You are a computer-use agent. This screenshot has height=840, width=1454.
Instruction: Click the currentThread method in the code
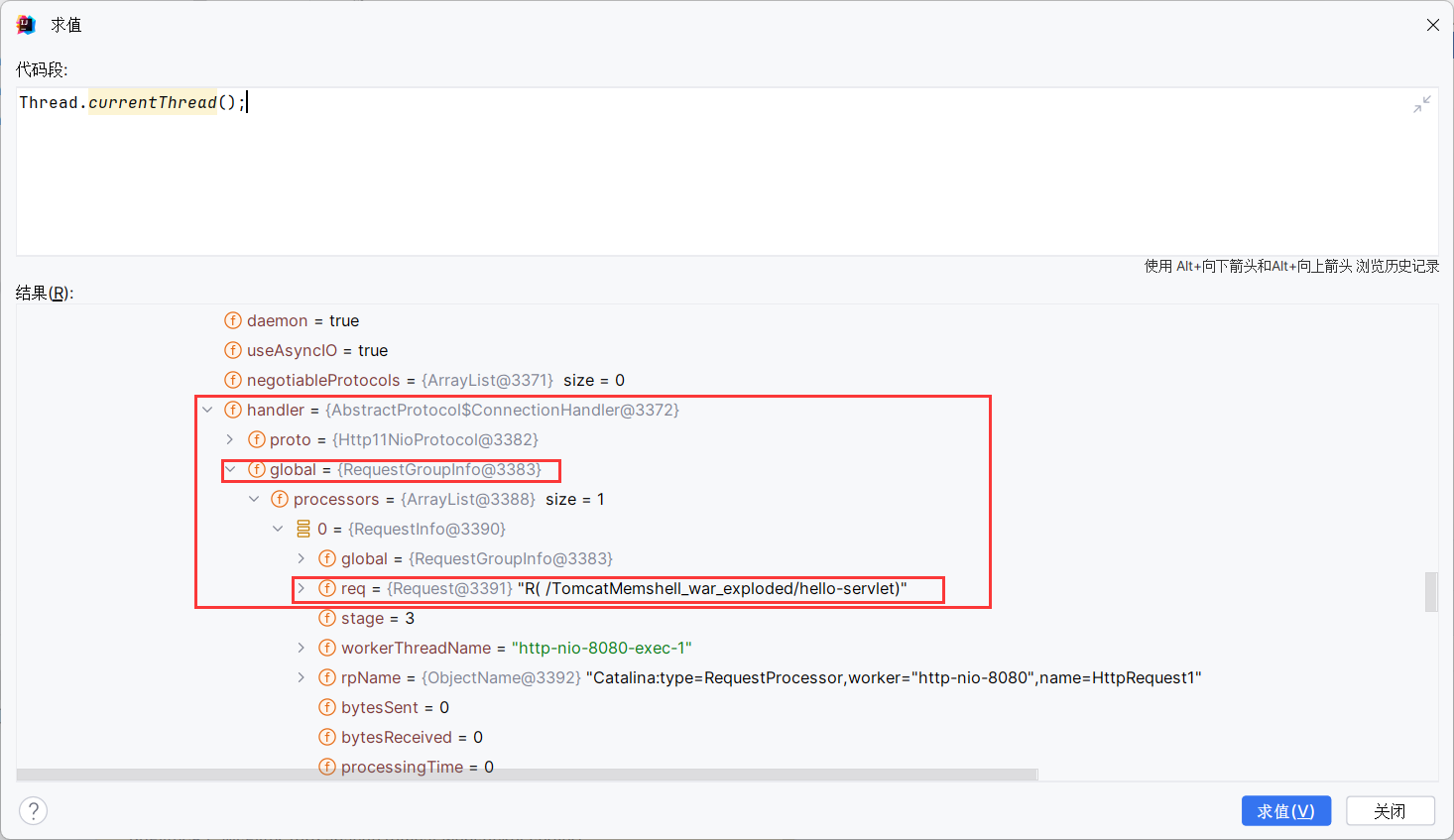click(153, 102)
